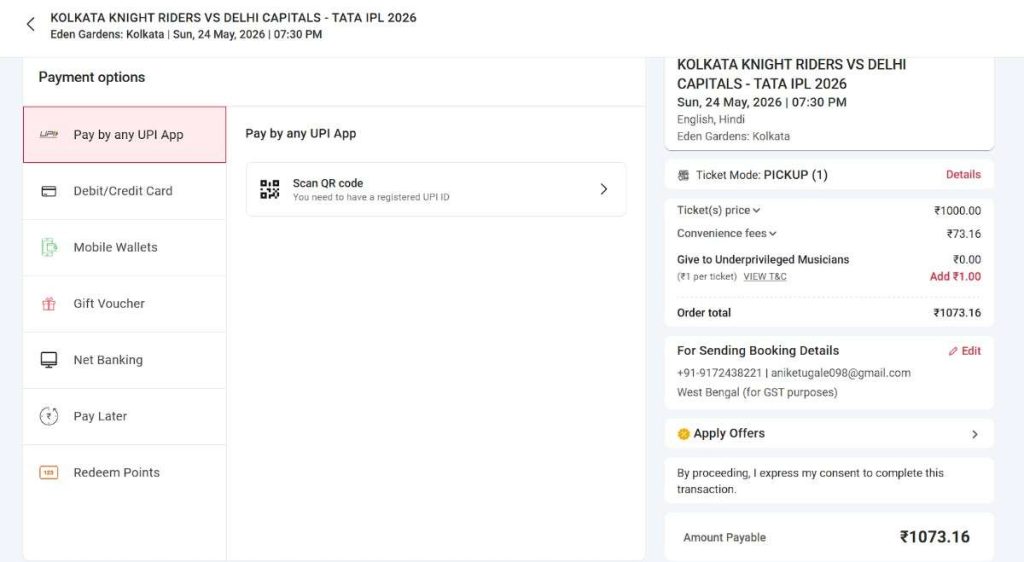Viewport: 1024px width, 562px height.
Task: Select Debit/Credit Card payment option
Action: pos(124,191)
